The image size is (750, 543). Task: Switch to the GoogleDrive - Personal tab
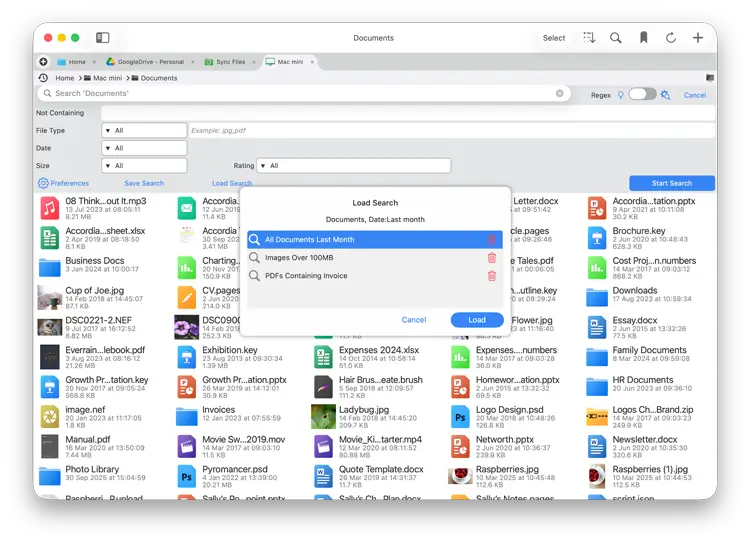click(x=145, y=62)
